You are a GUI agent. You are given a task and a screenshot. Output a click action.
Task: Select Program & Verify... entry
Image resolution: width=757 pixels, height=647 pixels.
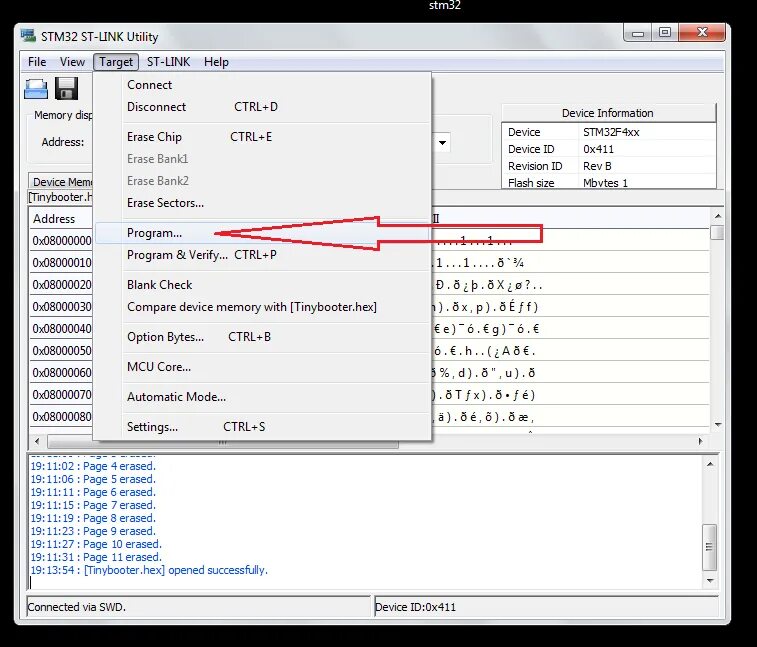pyautogui.click(x=263, y=254)
